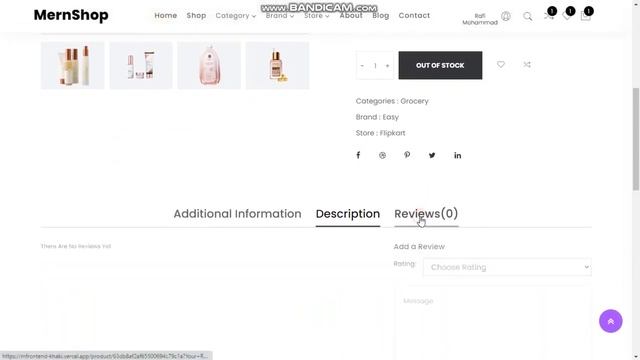
Task: Click the review Message text area
Action: 493,323
